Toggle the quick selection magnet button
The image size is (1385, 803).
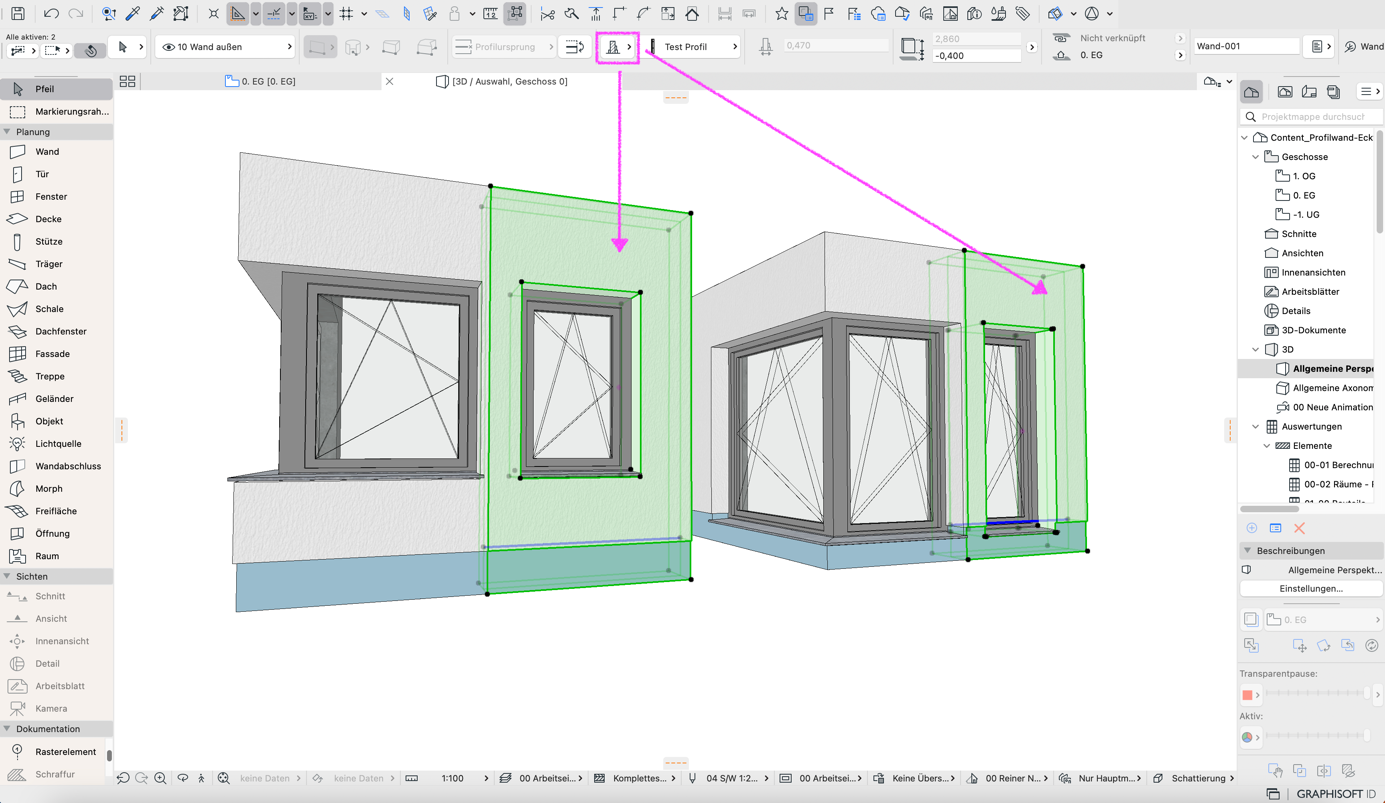[x=90, y=50]
